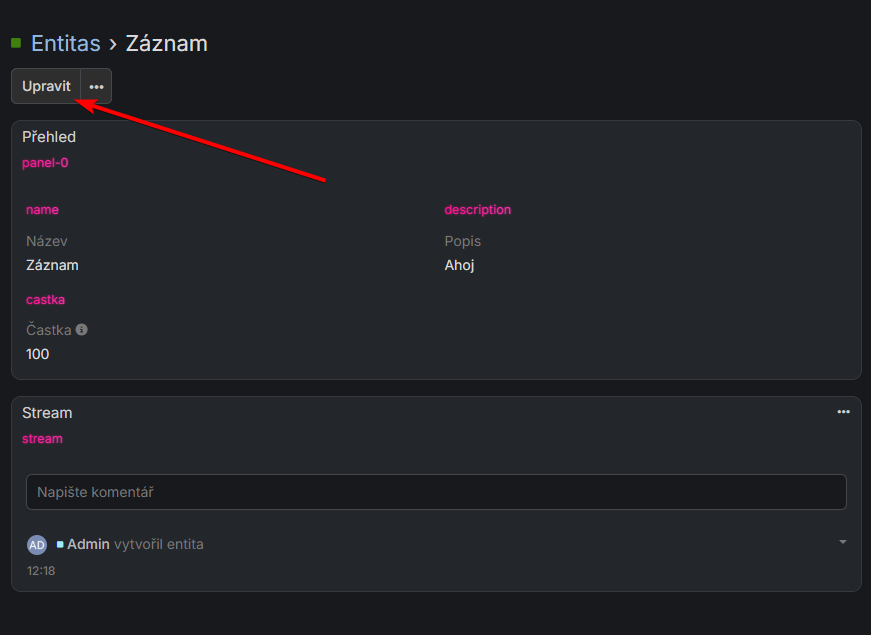Click the description field label tag
Screen dimensions: 871x635
[478, 209]
